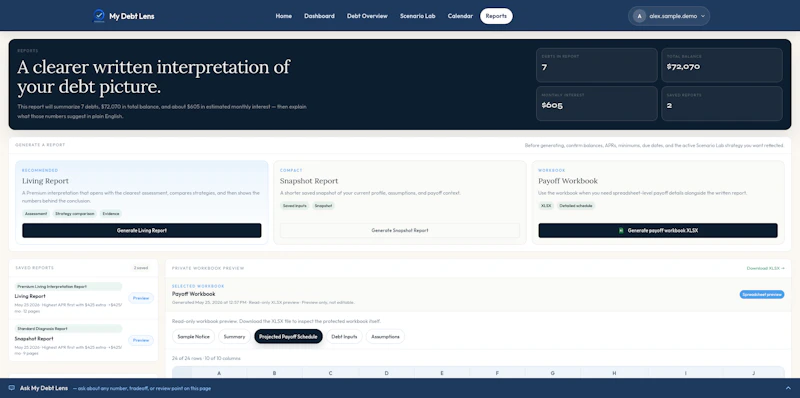The image size is (800, 398).
Task: Click the Saved inputs tag
Action: pyautogui.click(x=295, y=206)
